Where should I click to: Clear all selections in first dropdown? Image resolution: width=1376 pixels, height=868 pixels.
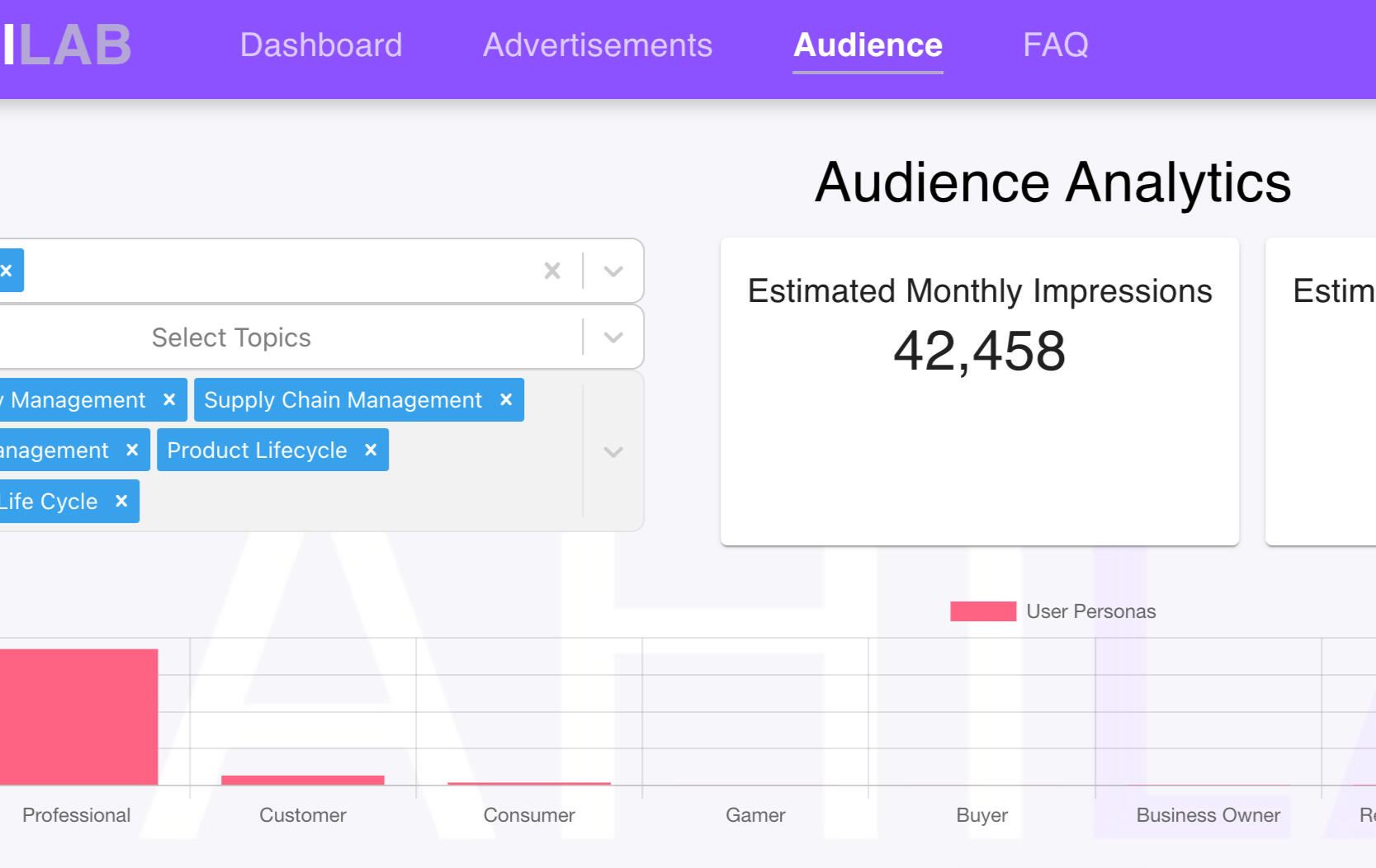pos(552,271)
